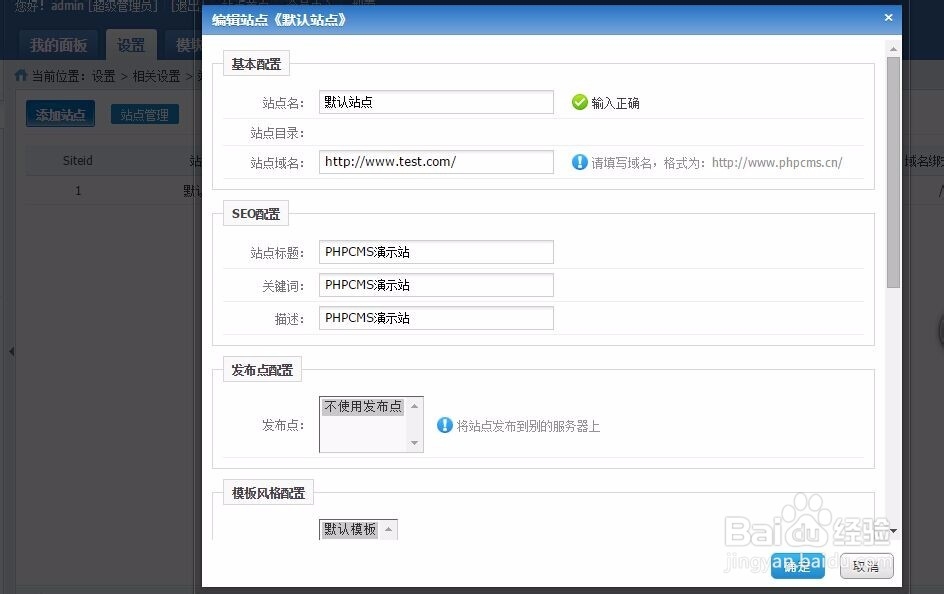
Task: Click the info icon beside the 发布点 list
Action: 444,425
